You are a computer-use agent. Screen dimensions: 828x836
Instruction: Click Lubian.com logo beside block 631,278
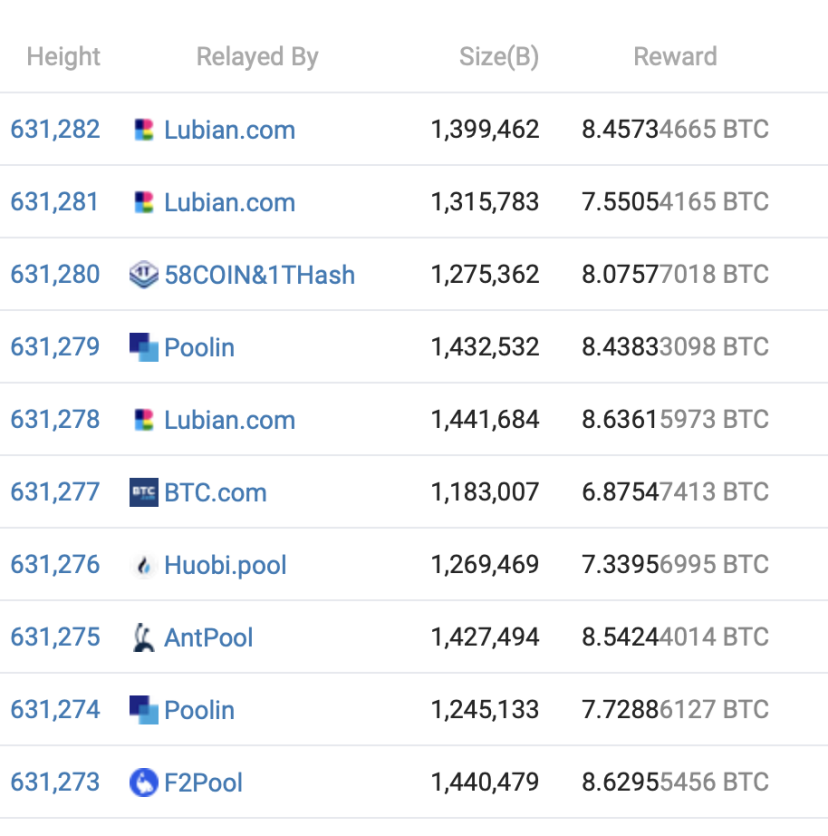[x=144, y=420]
